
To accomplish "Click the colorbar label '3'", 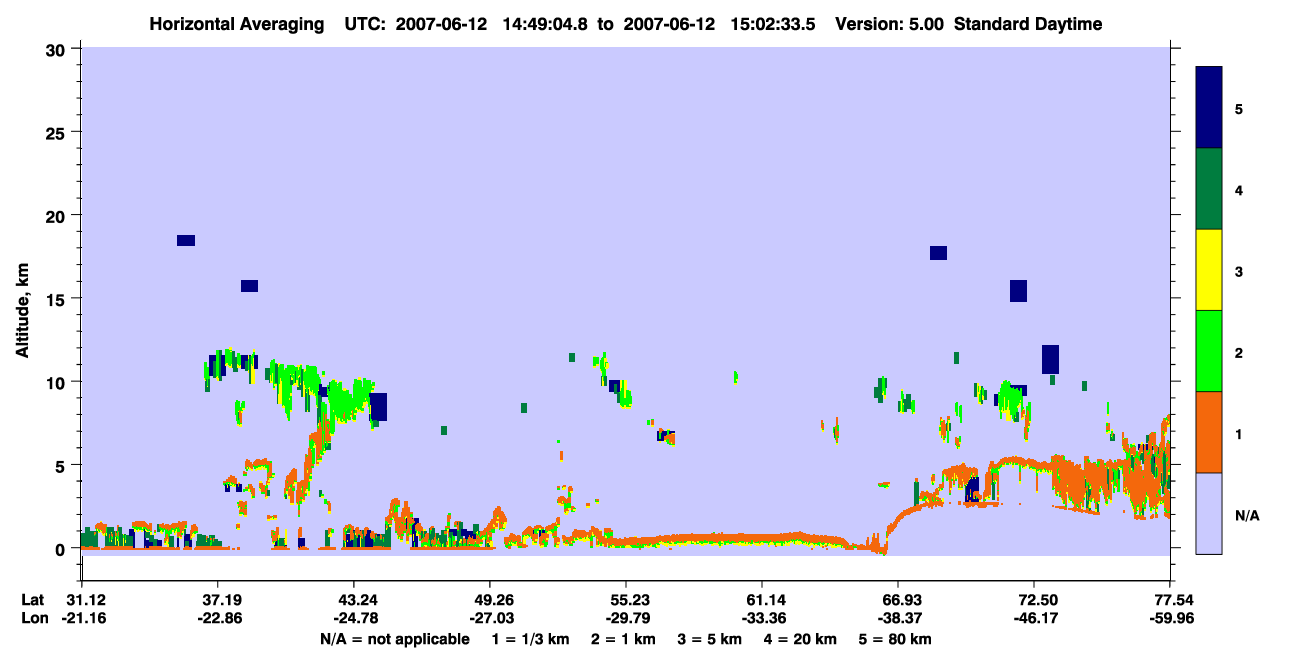I will pos(1239,271).
